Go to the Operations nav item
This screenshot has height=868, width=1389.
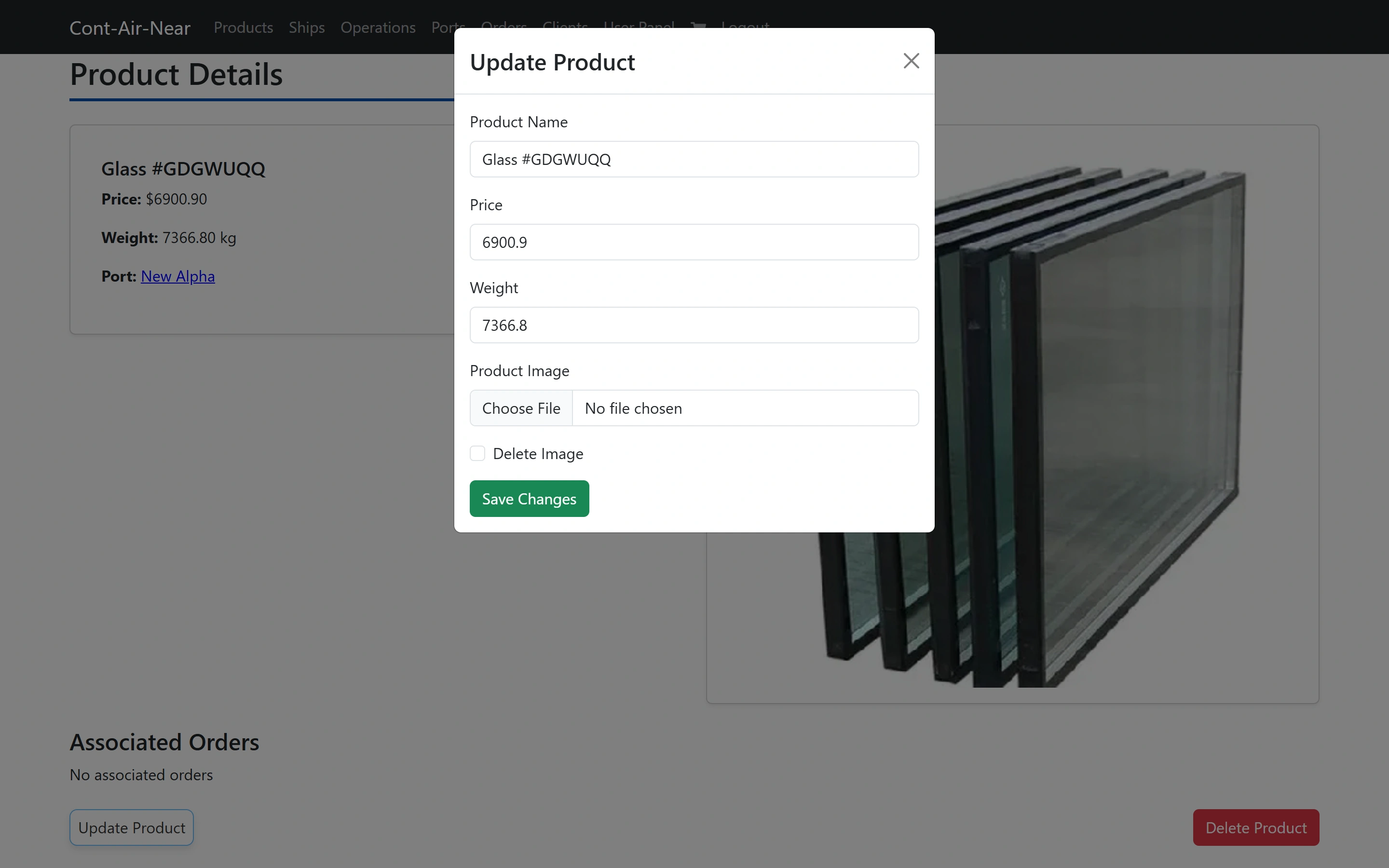click(378, 27)
